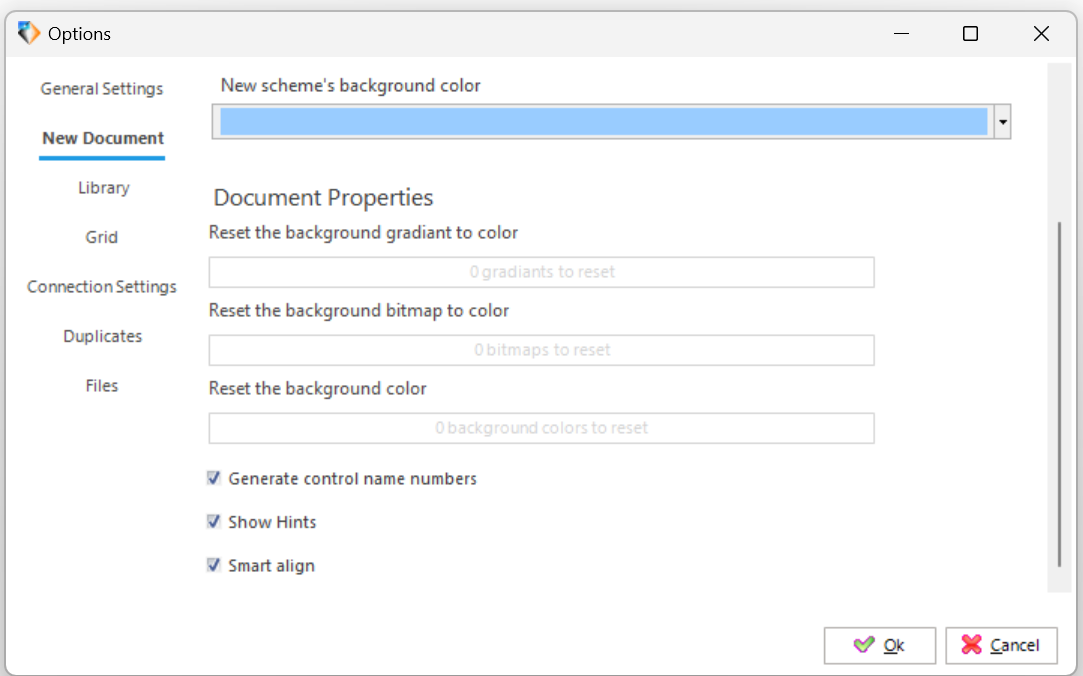Image resolution: width=1083 pixels, height=676 pixels.
Task: Click the 0 bitmaps to reset button
Action: (542, 350)
